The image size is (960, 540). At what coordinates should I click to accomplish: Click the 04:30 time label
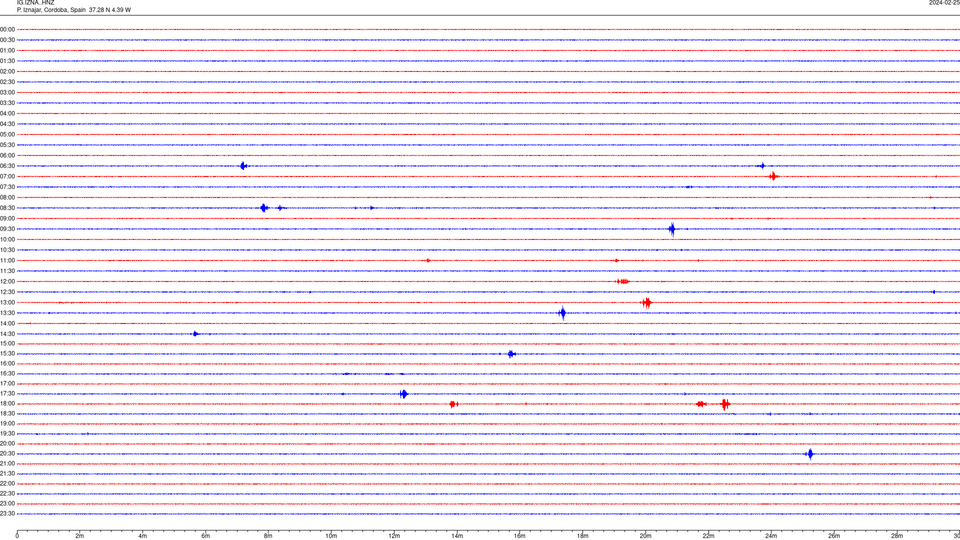[x=7, y=124]
